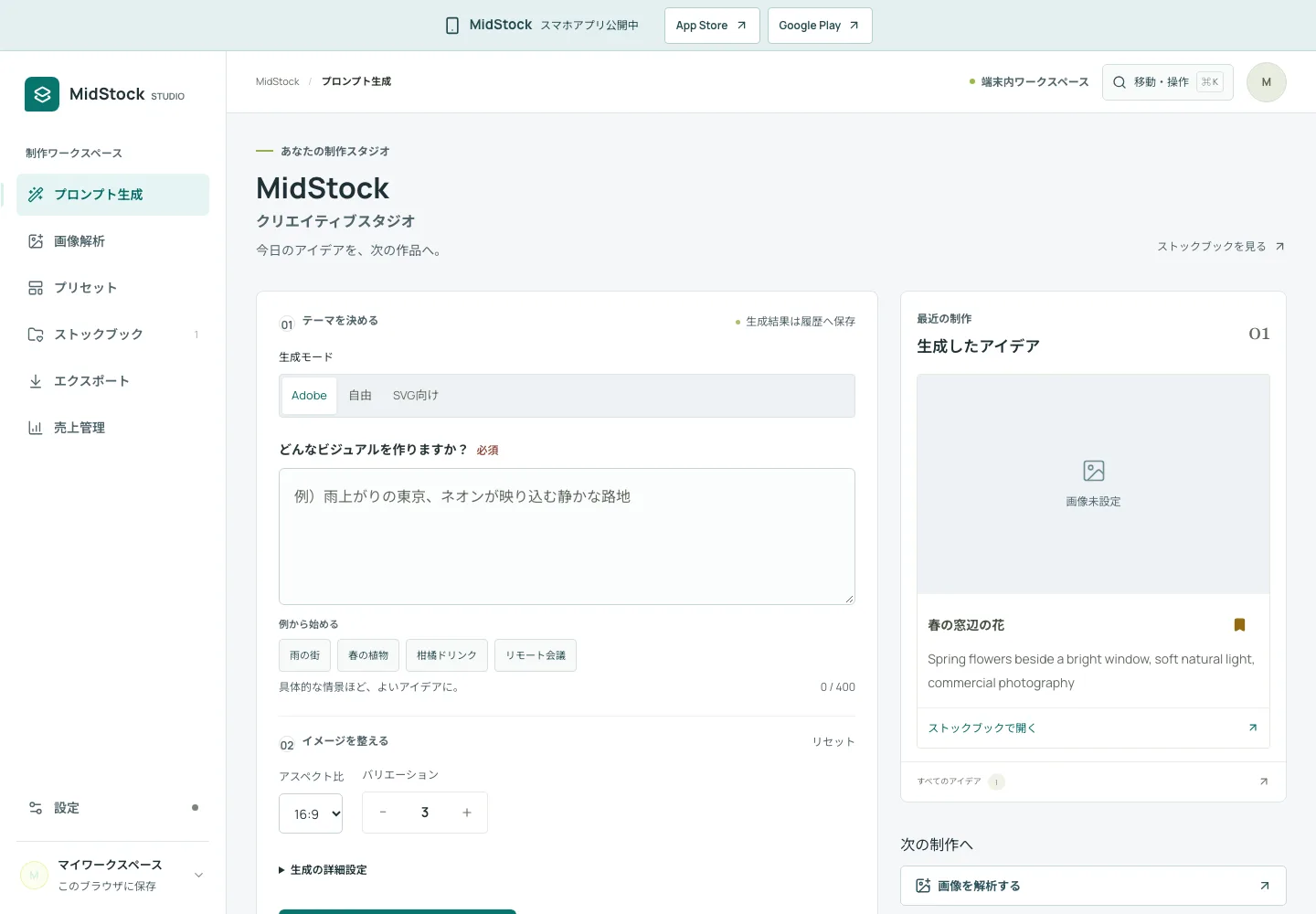Viewport: 1316px width, 914px height.
Task: Click the 端末内ワークスペース status text
Action: pyautogui.click(x=1035, y=82)
